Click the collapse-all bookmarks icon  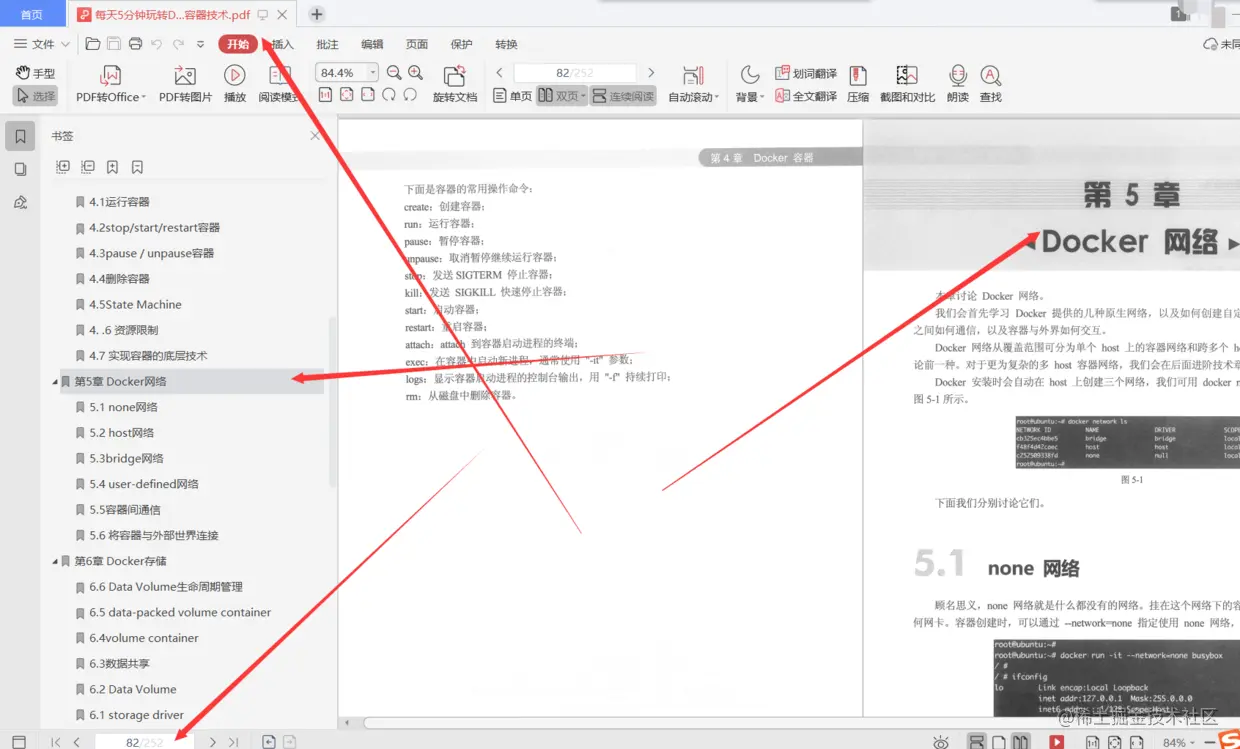pos(88,167)
